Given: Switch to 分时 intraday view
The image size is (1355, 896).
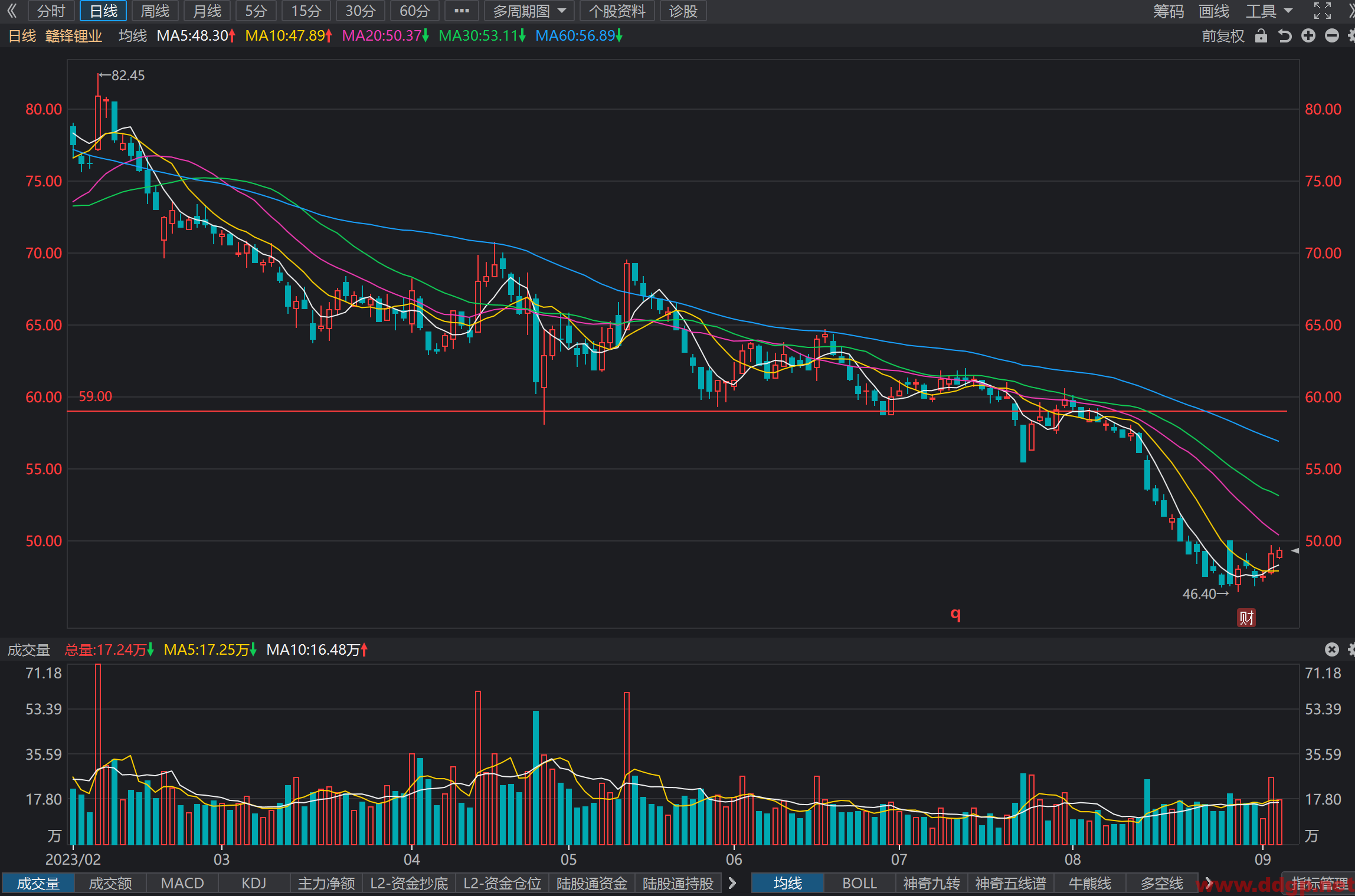Looking at the screenshot, I should tap(51, 11).
